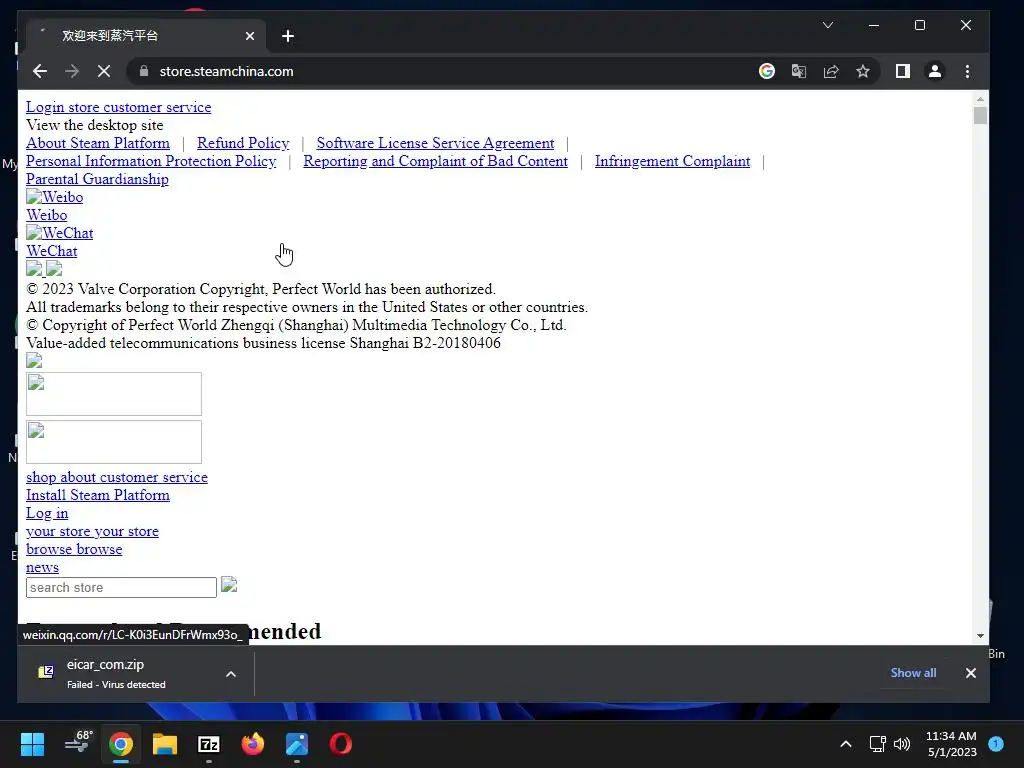
Task: Open the Refund Policy link
Action: [x=243, y=143]
